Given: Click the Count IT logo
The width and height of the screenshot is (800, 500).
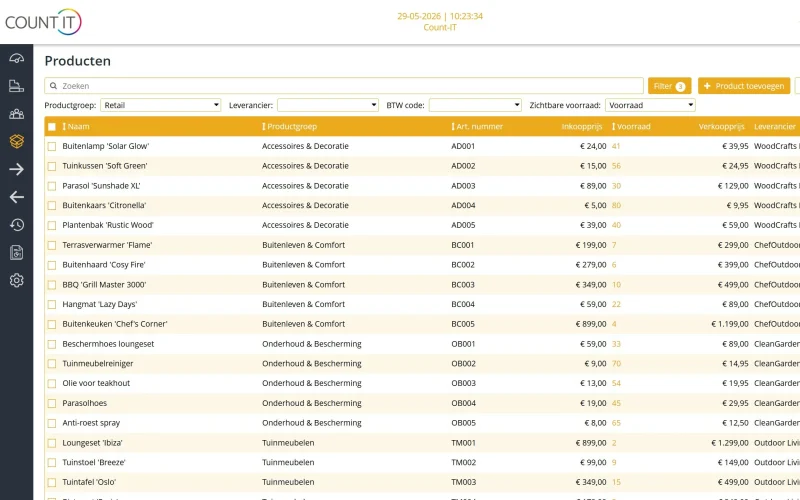Looking at the screenshot, I should tap(43, 22).
